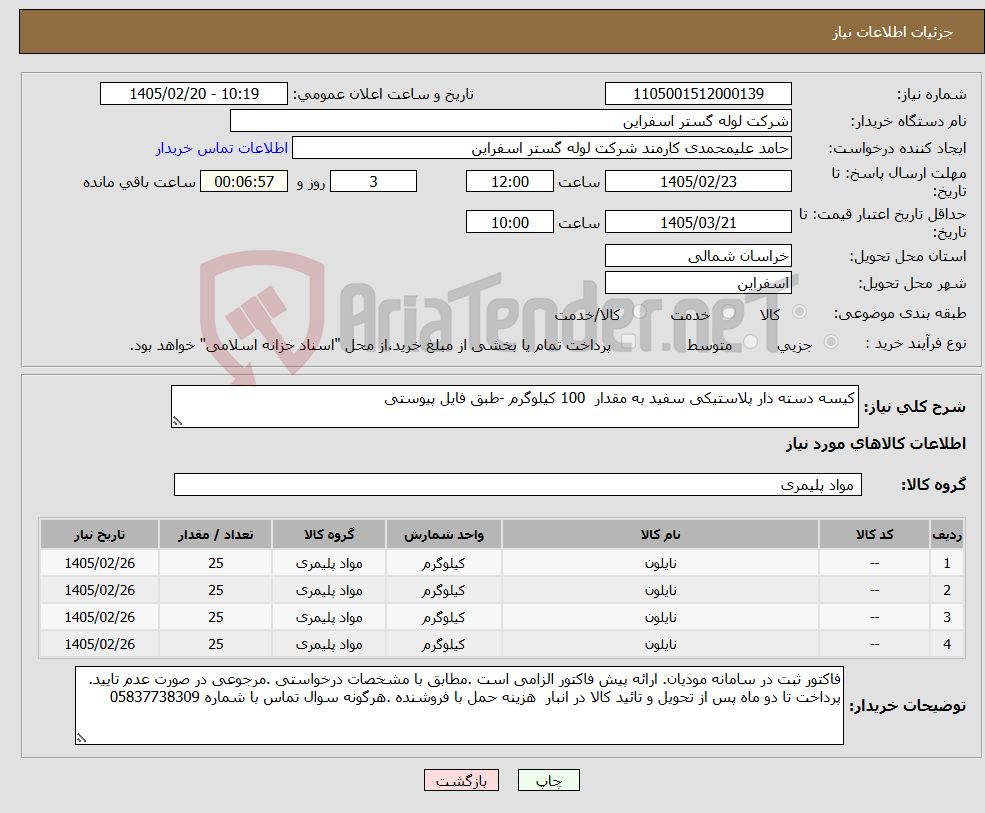Select the کالا radio button
Viewport: 985px width, 813px height.
coord(800,312)
